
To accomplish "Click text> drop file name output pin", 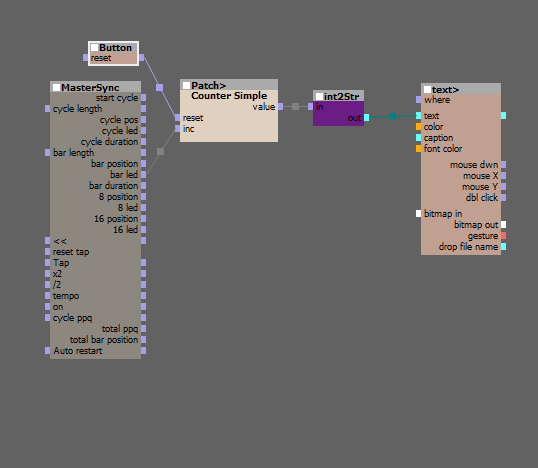I will (x=503, y=247).
